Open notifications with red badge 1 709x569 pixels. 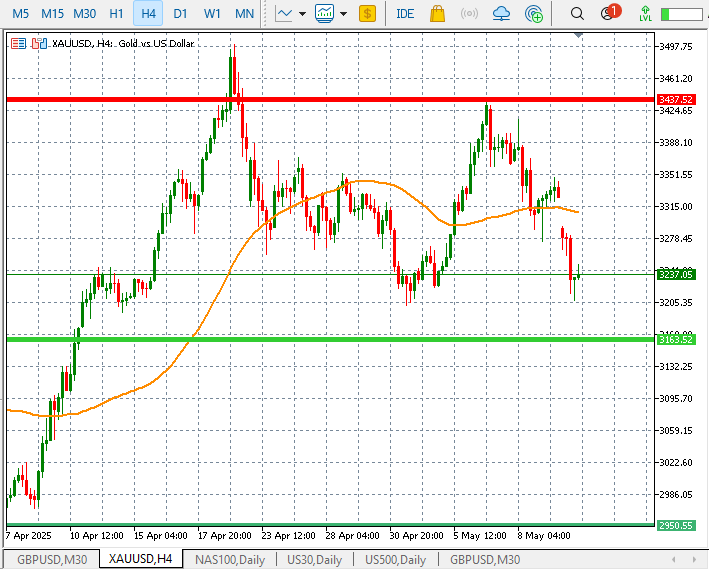coord(609,14)
